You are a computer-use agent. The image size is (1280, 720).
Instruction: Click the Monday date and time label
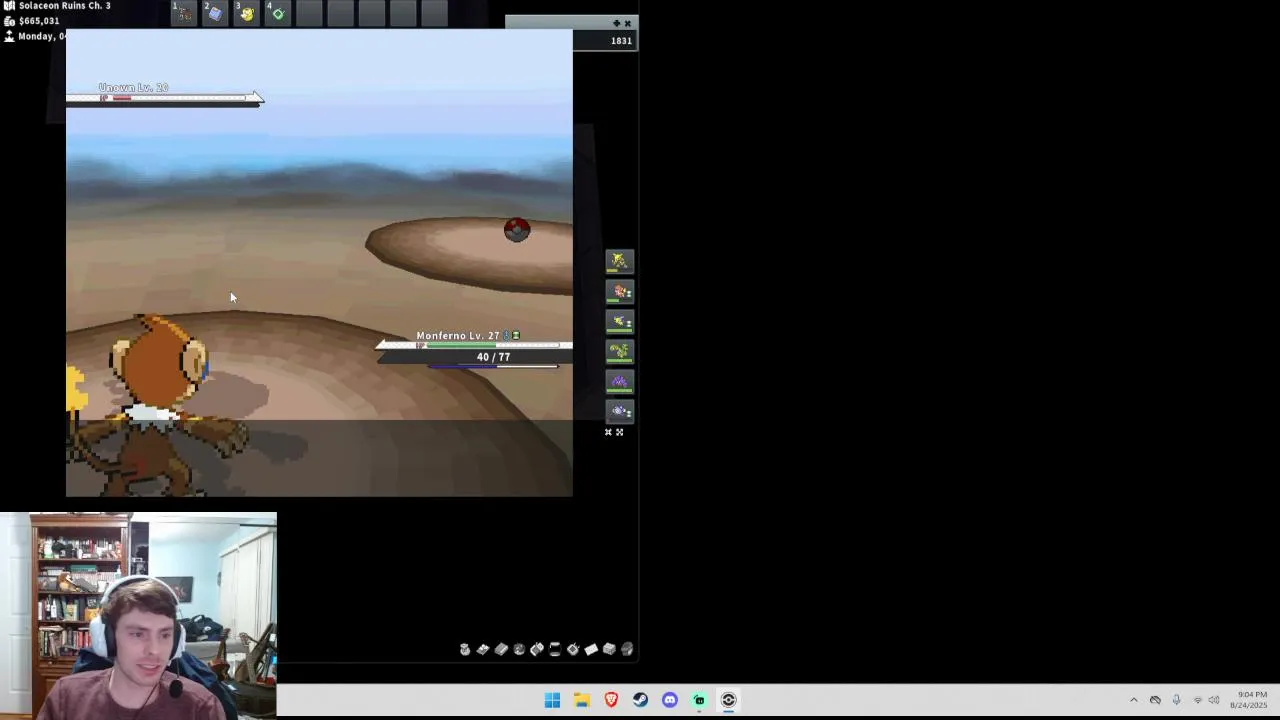(x=41, y=36)
